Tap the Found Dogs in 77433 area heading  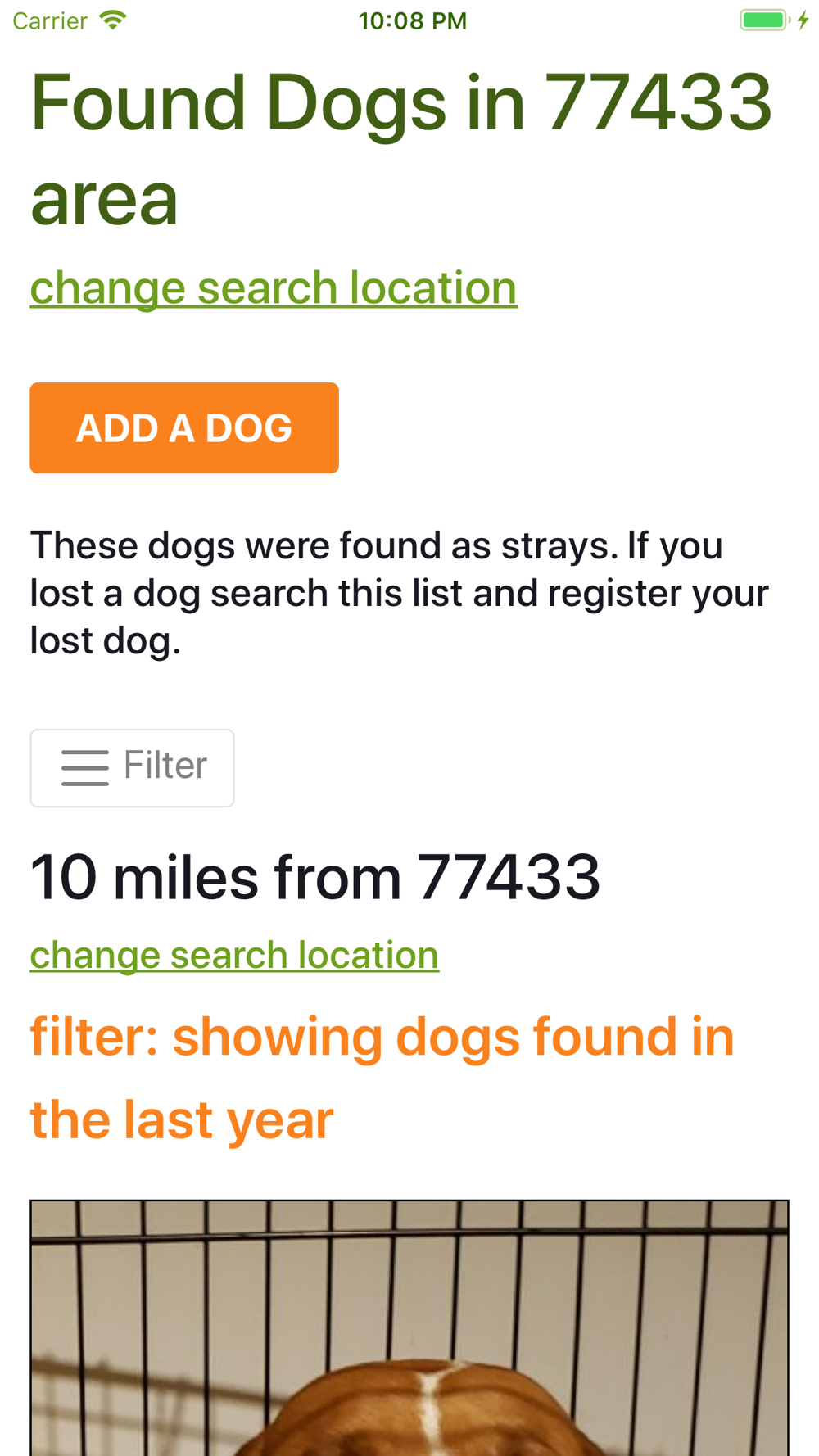401,149
